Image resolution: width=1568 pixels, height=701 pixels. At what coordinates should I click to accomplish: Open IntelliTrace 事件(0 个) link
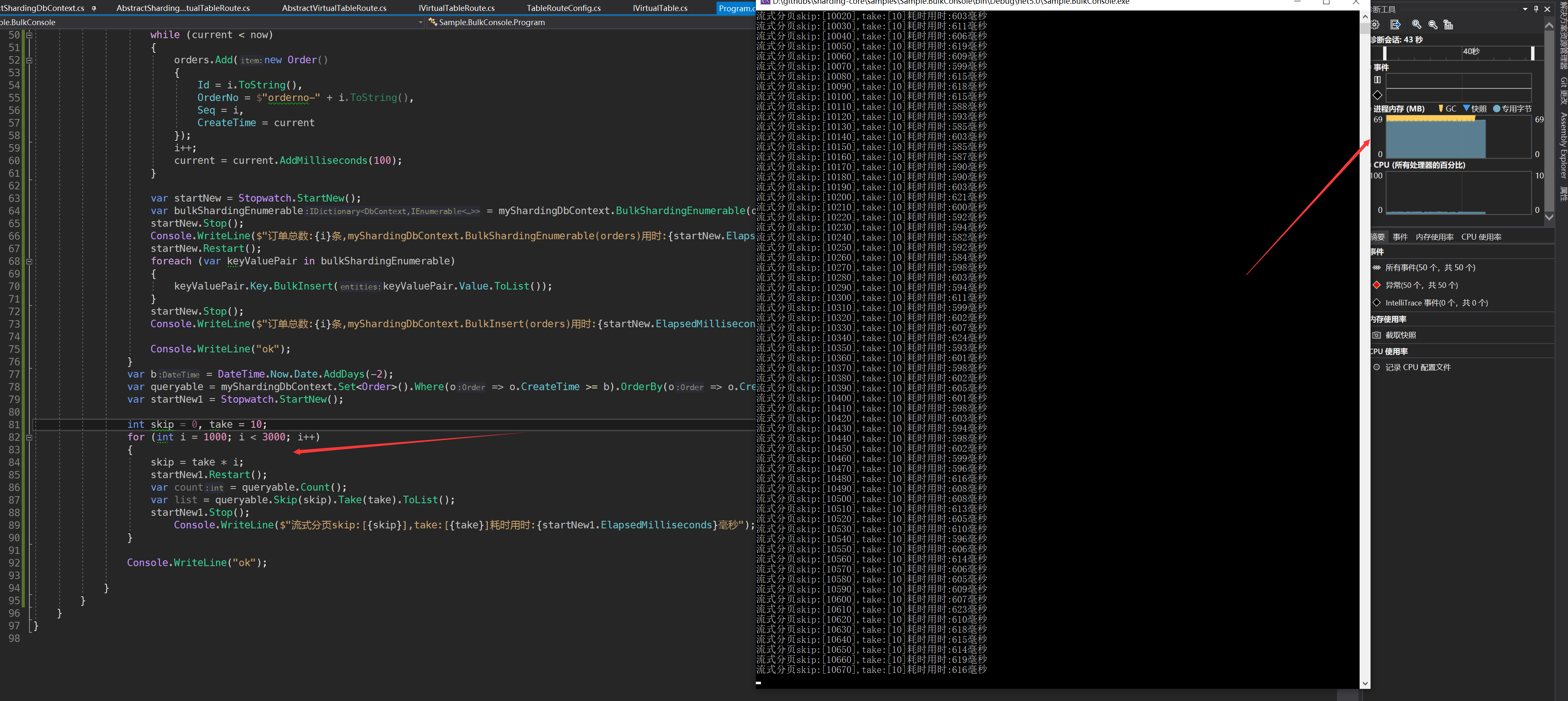[x=1436, y=303]
